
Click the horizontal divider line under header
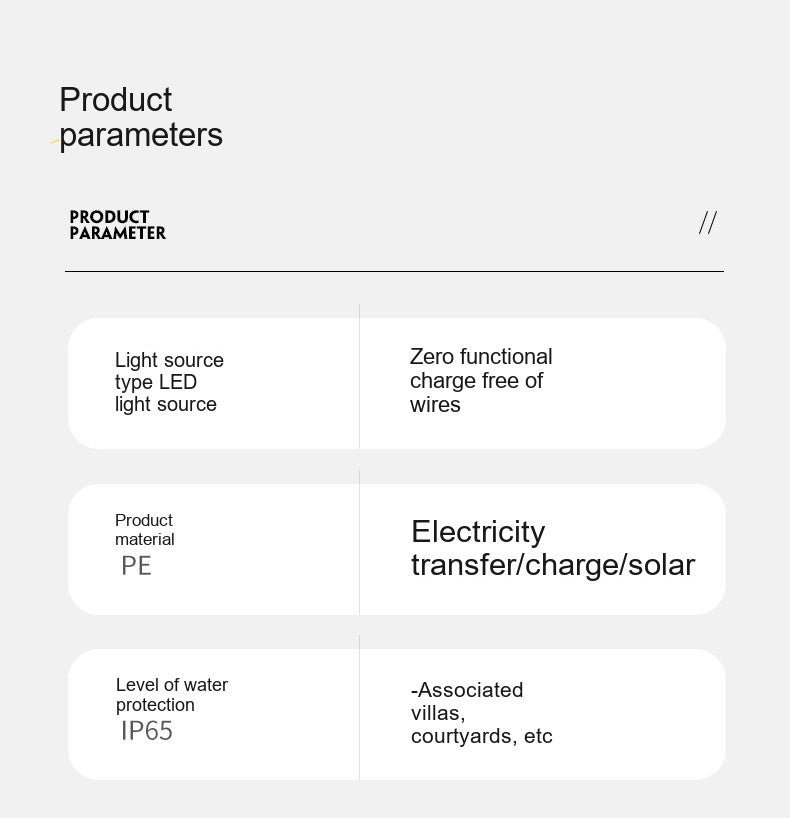394,271
